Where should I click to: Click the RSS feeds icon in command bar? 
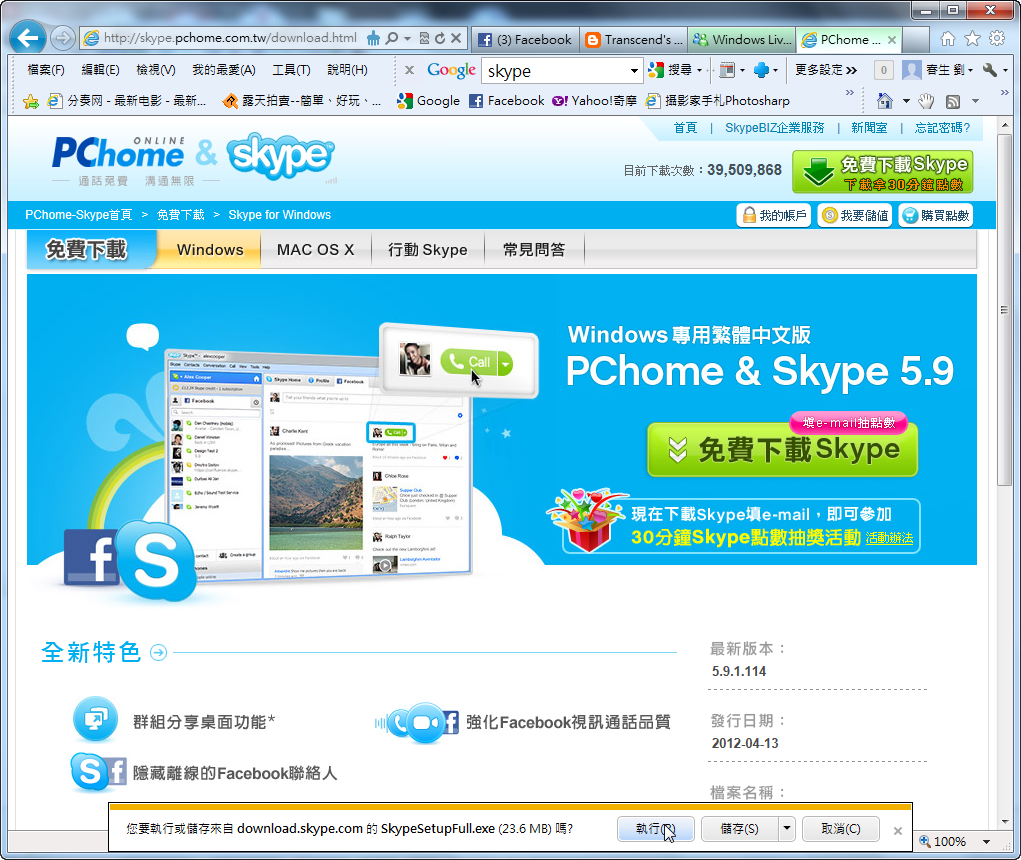(953, 102)
